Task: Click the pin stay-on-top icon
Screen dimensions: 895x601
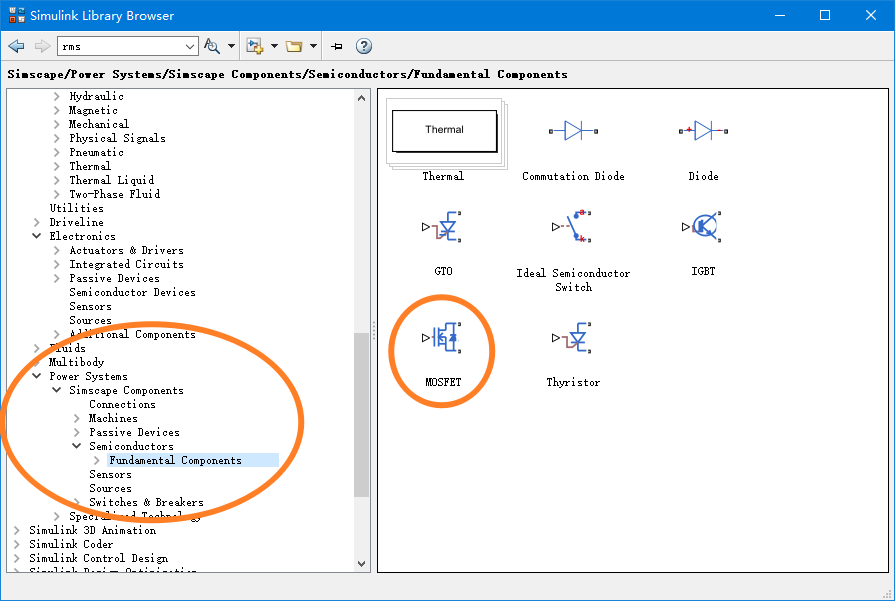Action: (x=337, y=46)
